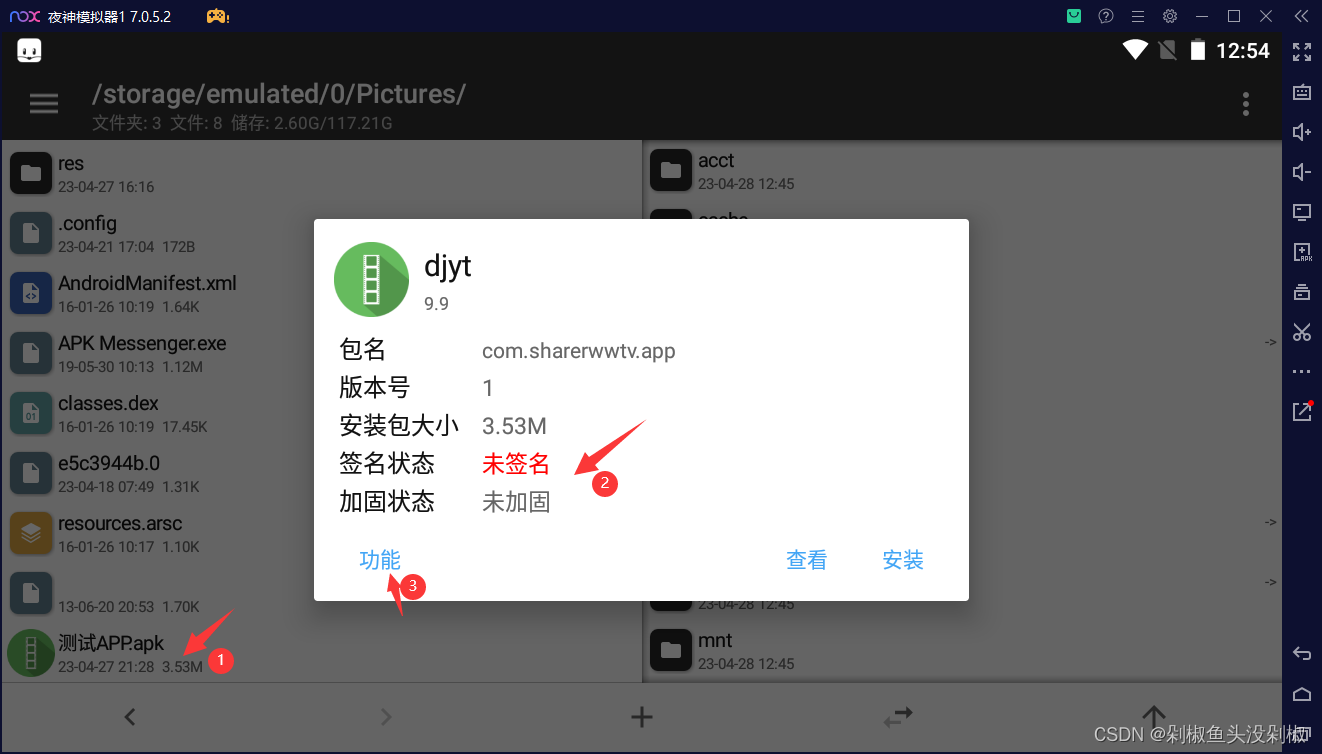Screen dimensions: 1322x754
Task: Click the 未加固 status text
Action: coord(516,502)
